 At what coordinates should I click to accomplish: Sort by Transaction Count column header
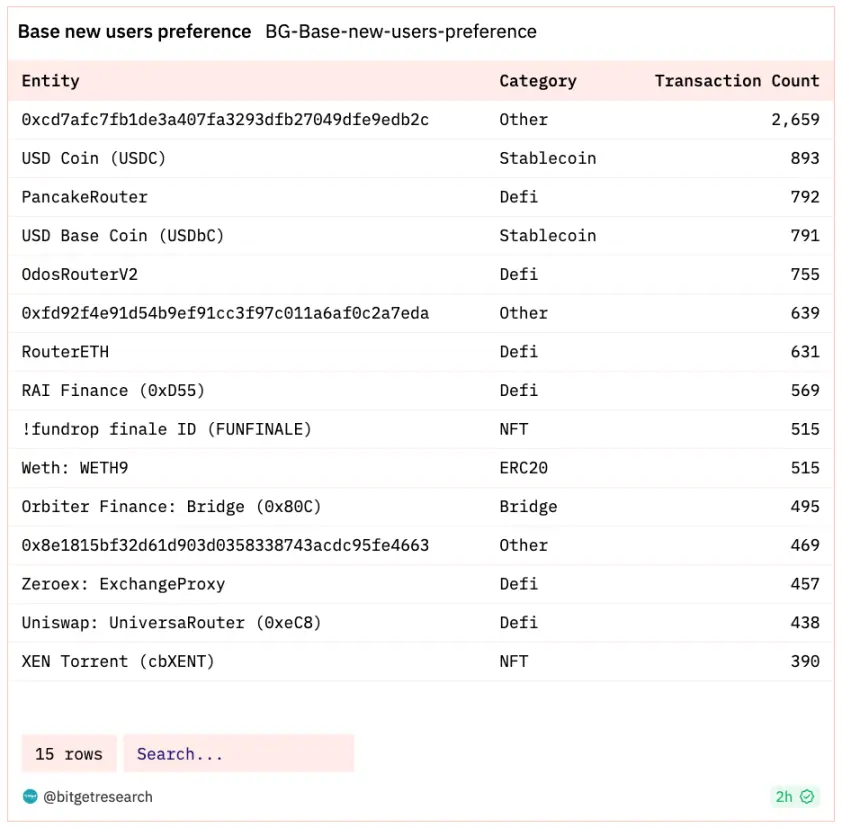click(x=736, y=81)
